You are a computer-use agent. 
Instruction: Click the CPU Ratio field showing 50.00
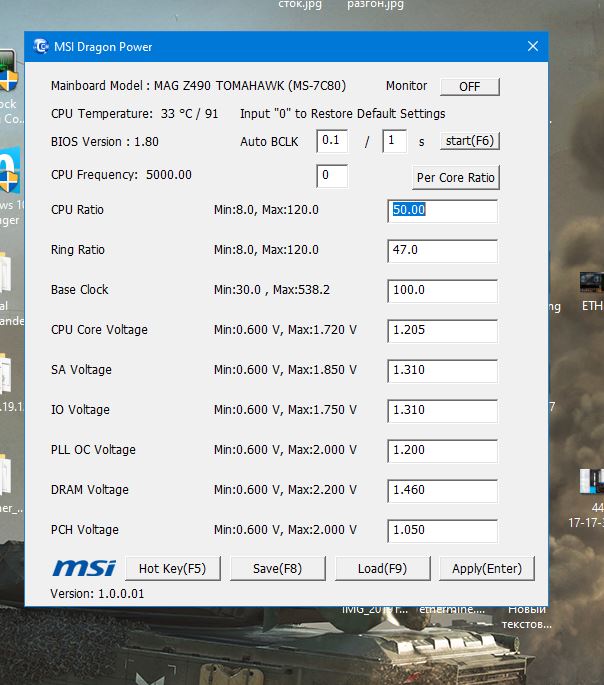click(442, 211)
